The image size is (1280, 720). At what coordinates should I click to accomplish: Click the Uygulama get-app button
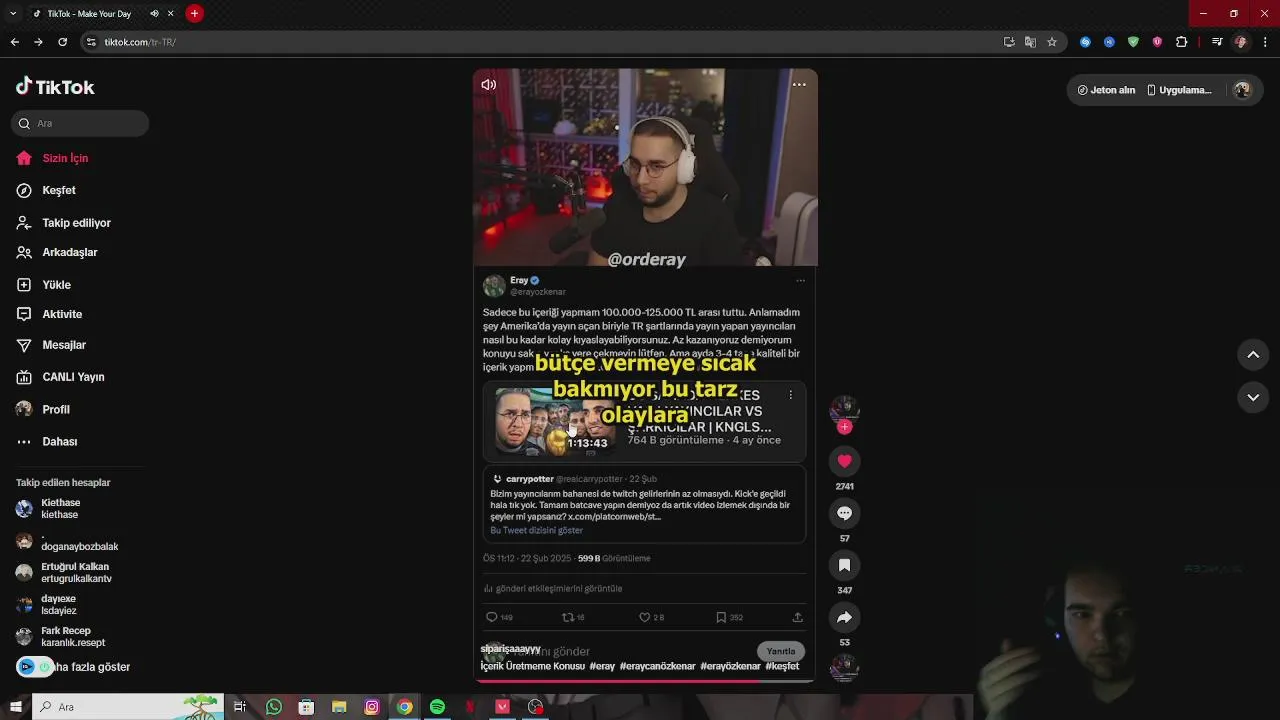tap(1179, 90)
